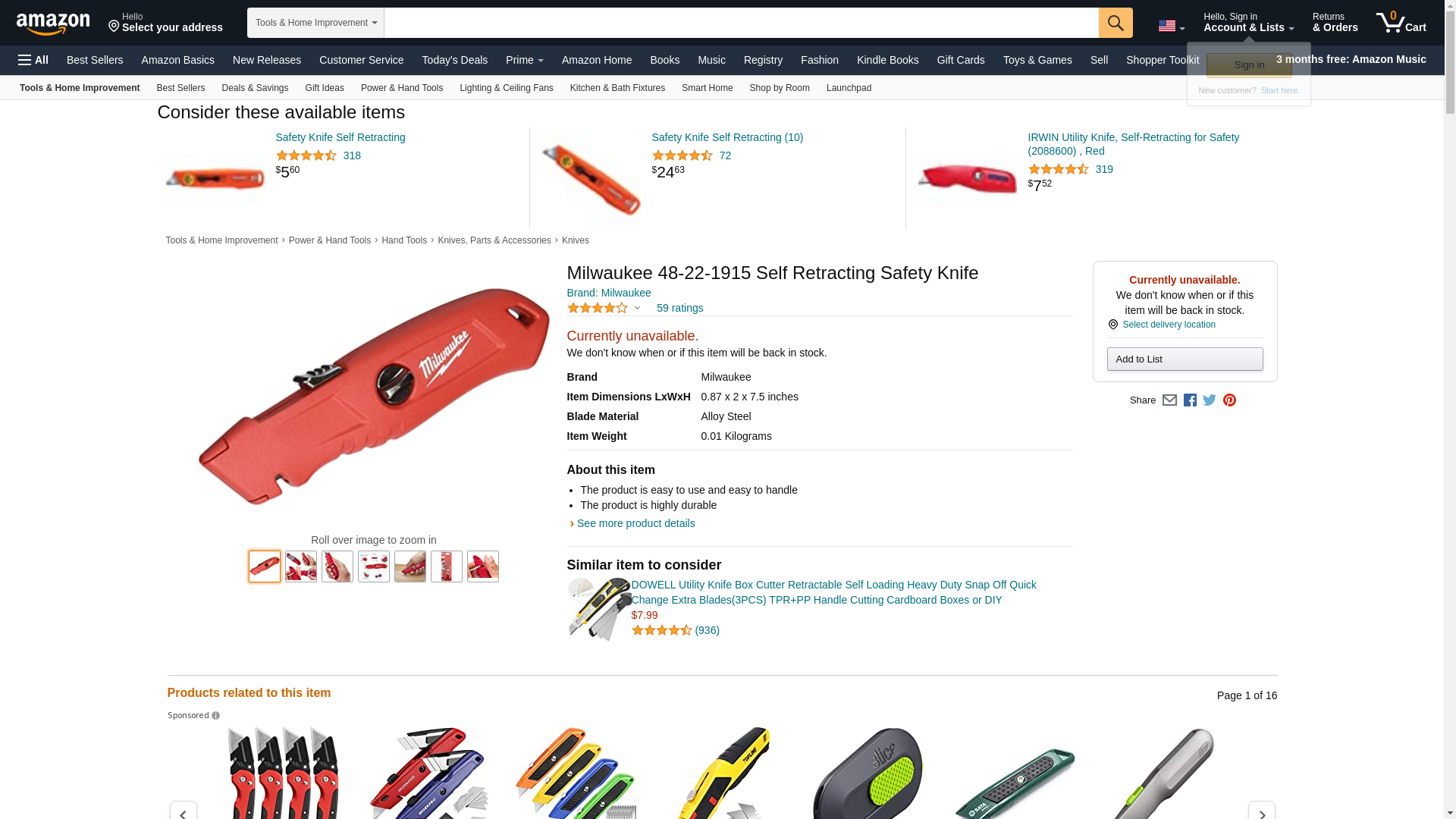Open Power & Hand Tools subnav tab

click(402, 88)
